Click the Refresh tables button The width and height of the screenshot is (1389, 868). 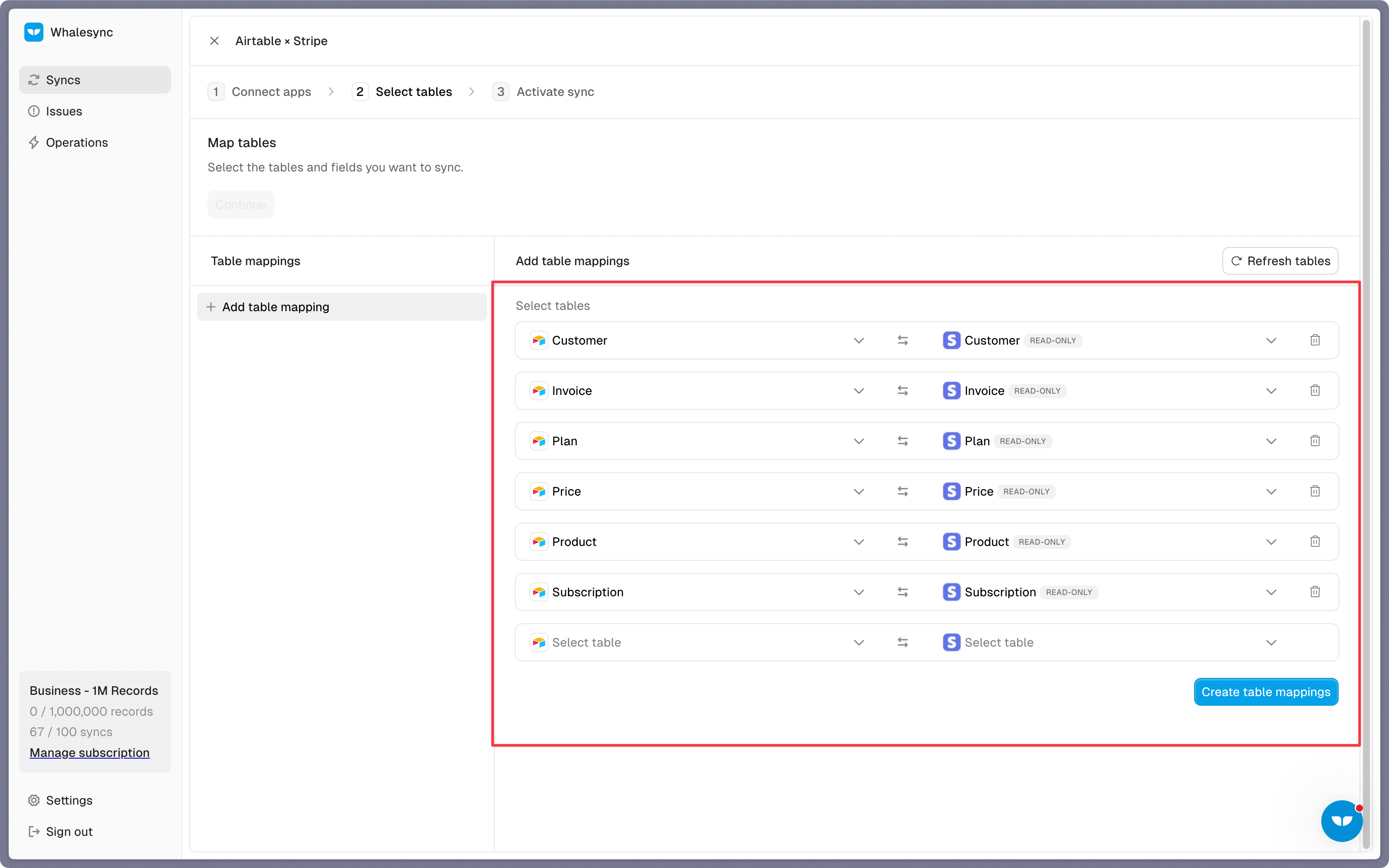pos(1280,261)
